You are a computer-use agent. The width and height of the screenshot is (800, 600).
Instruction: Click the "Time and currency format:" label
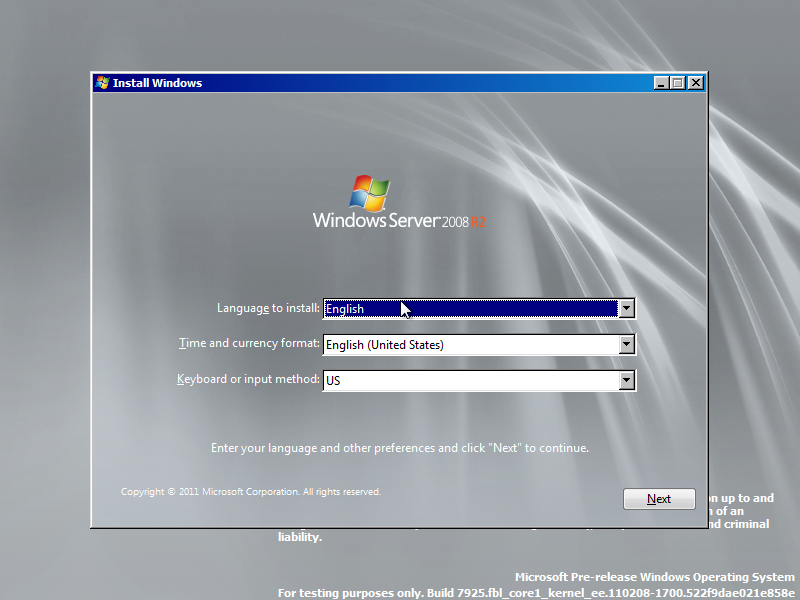(249, 343)
